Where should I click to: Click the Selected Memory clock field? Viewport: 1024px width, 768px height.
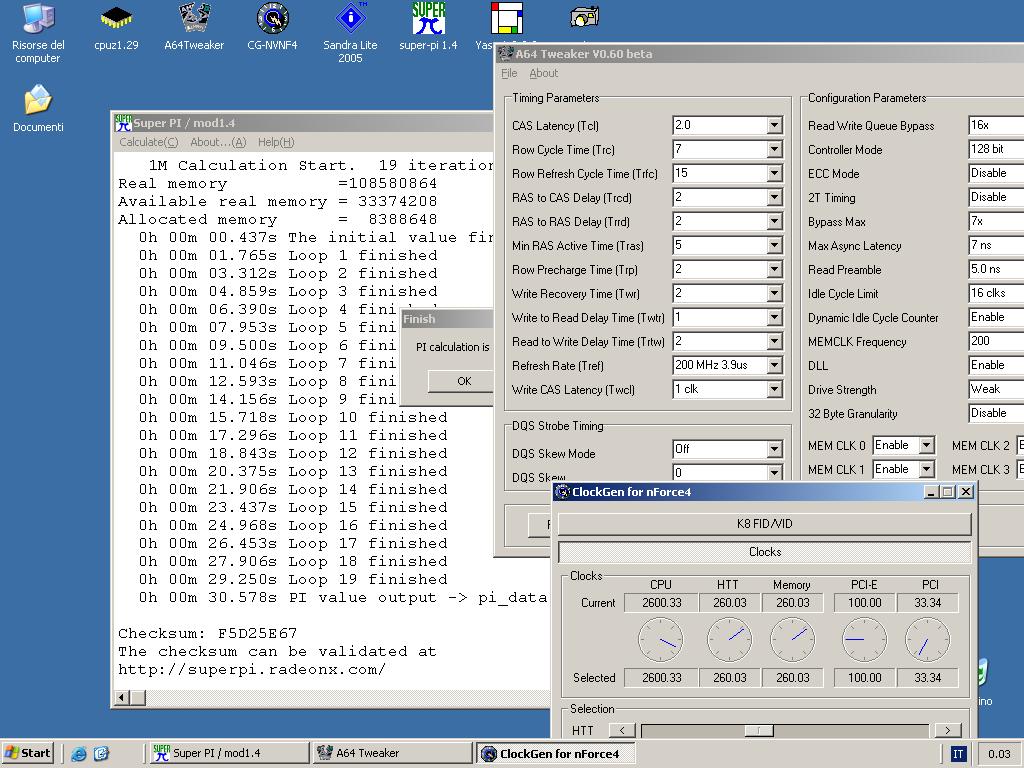[x=793, y=678]
